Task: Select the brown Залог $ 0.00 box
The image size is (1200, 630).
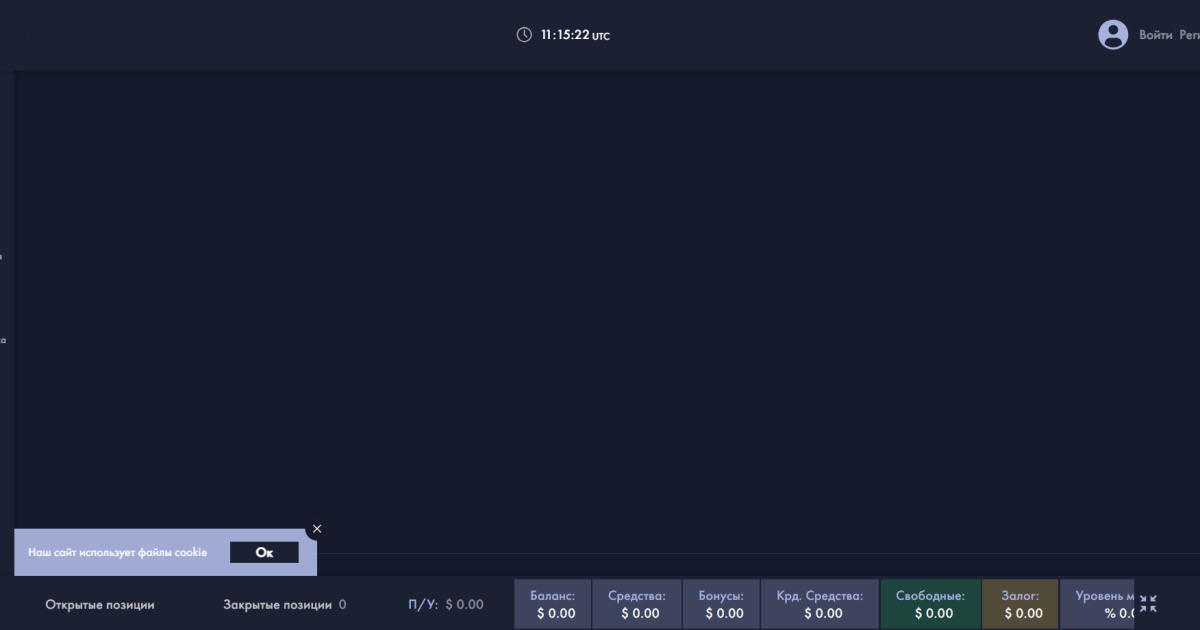Action: coord(1021,604)
